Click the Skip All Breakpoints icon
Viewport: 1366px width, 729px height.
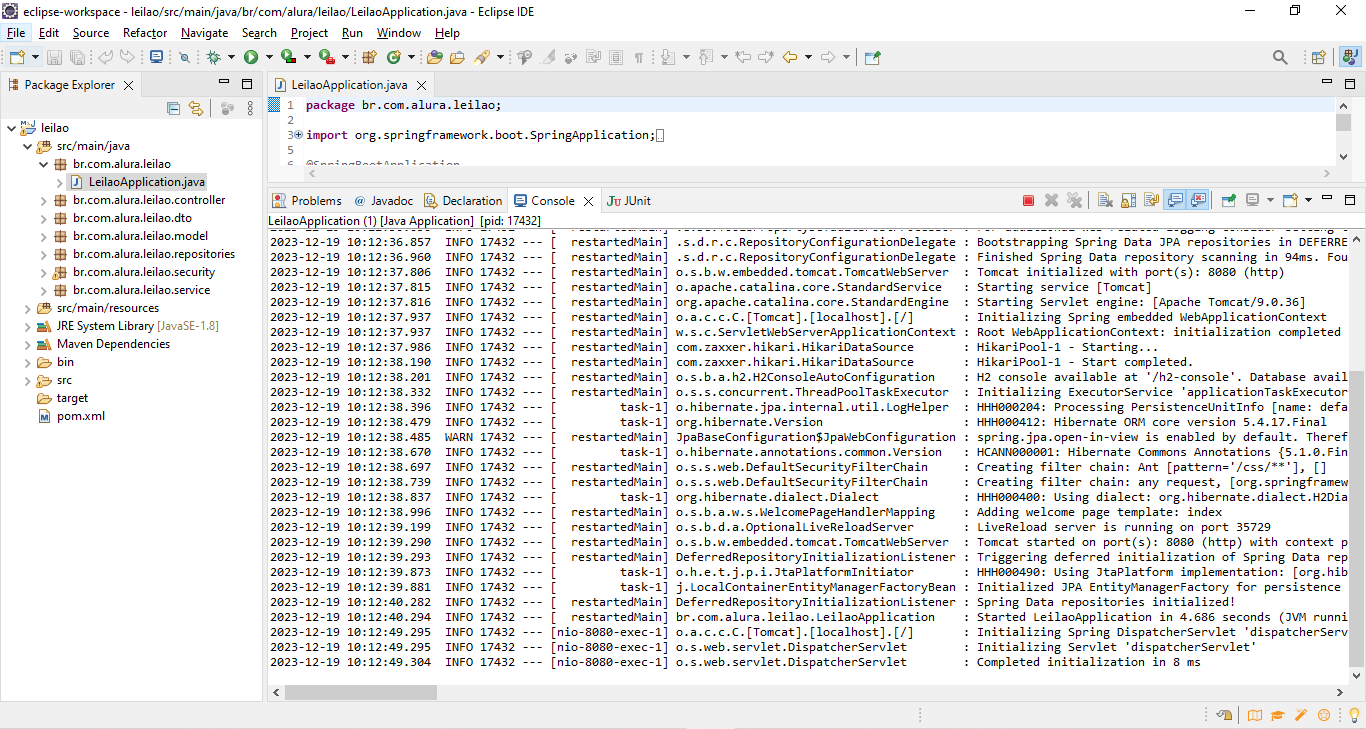point(184,57)
